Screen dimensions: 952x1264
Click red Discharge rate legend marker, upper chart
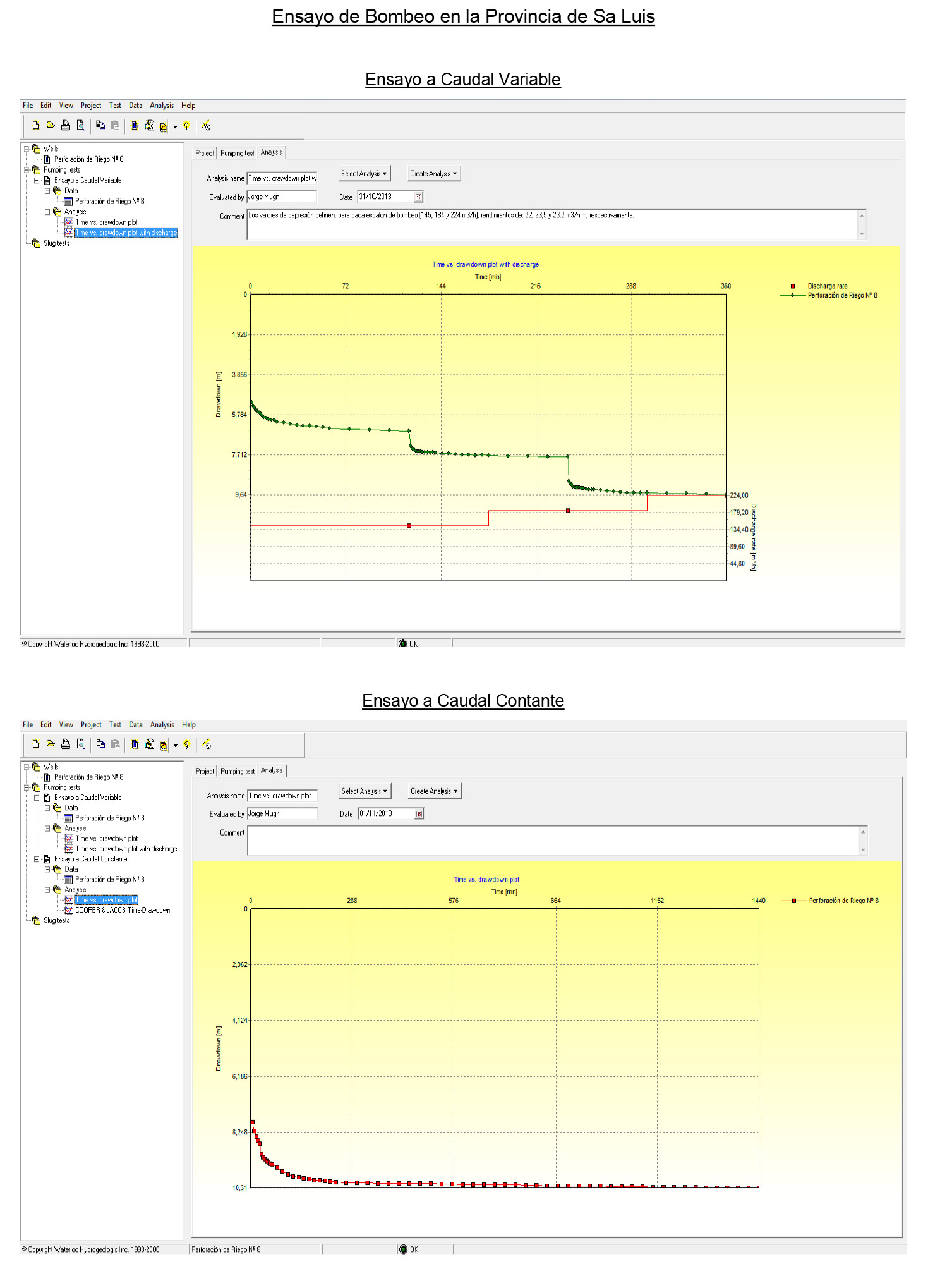click(x=793, y=287)
